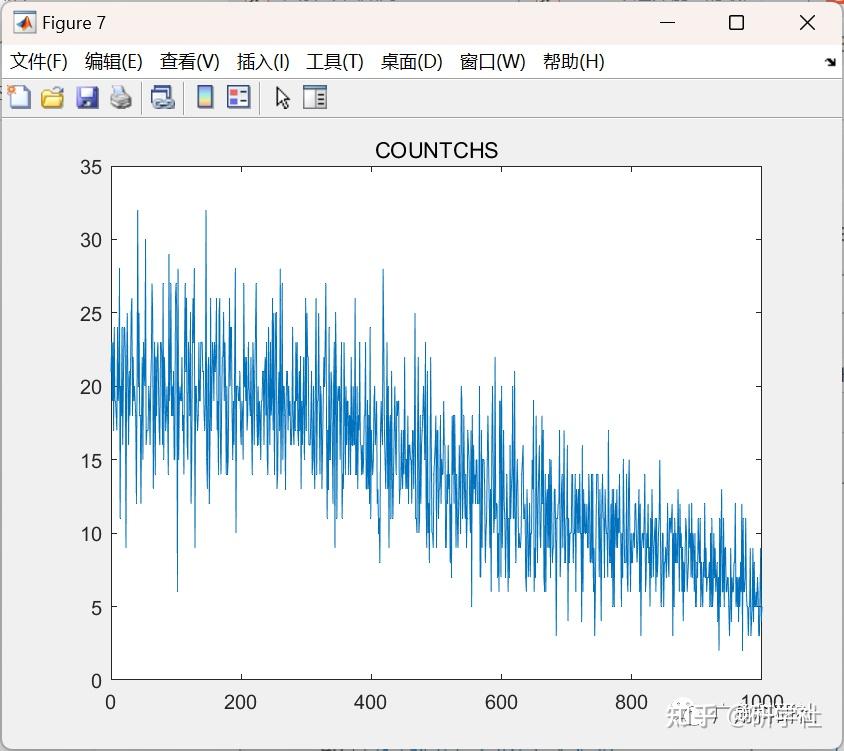Print the figure using the printer icon

[x=121, y=97]
